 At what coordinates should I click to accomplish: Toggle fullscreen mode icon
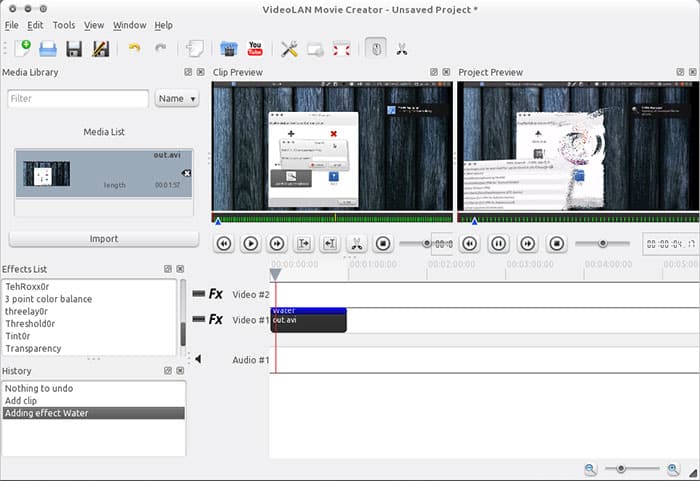[342, 49]
